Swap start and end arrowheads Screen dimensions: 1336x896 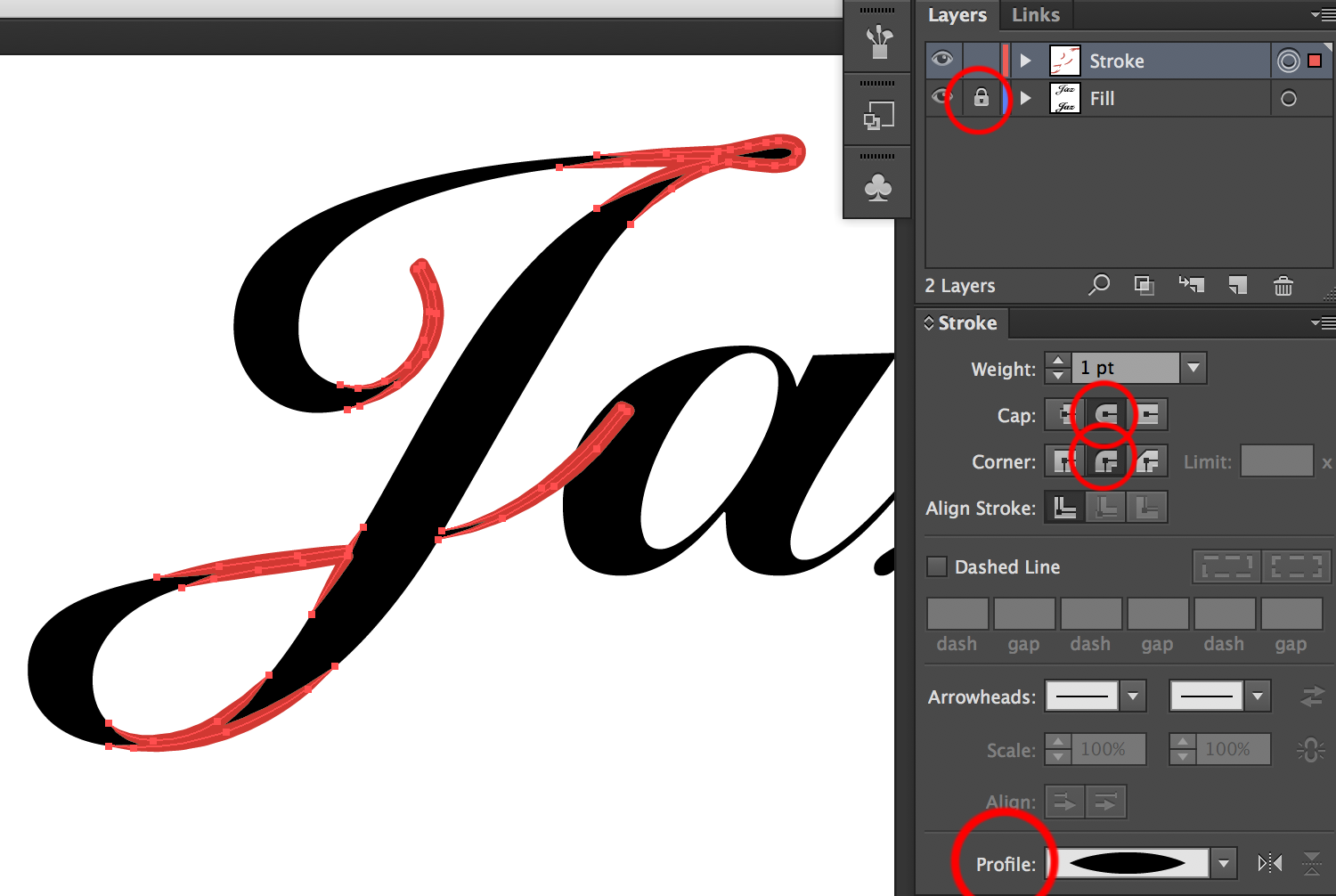coord(1312,696)
